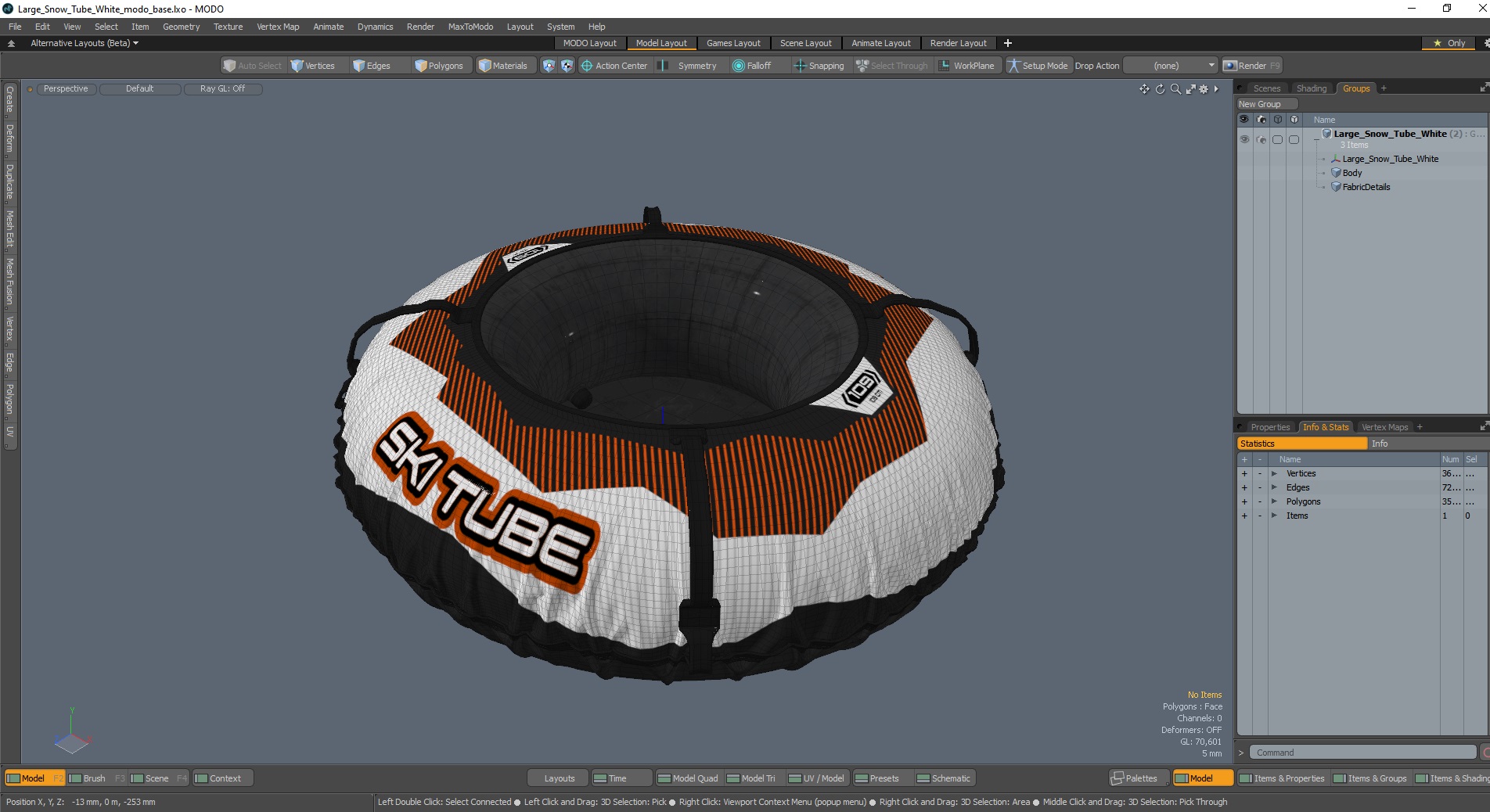Select the Large_Snow_Tube_White locator item
Screen dimensions: 1490x812
pyautogui.click(x=1391, y=159)
